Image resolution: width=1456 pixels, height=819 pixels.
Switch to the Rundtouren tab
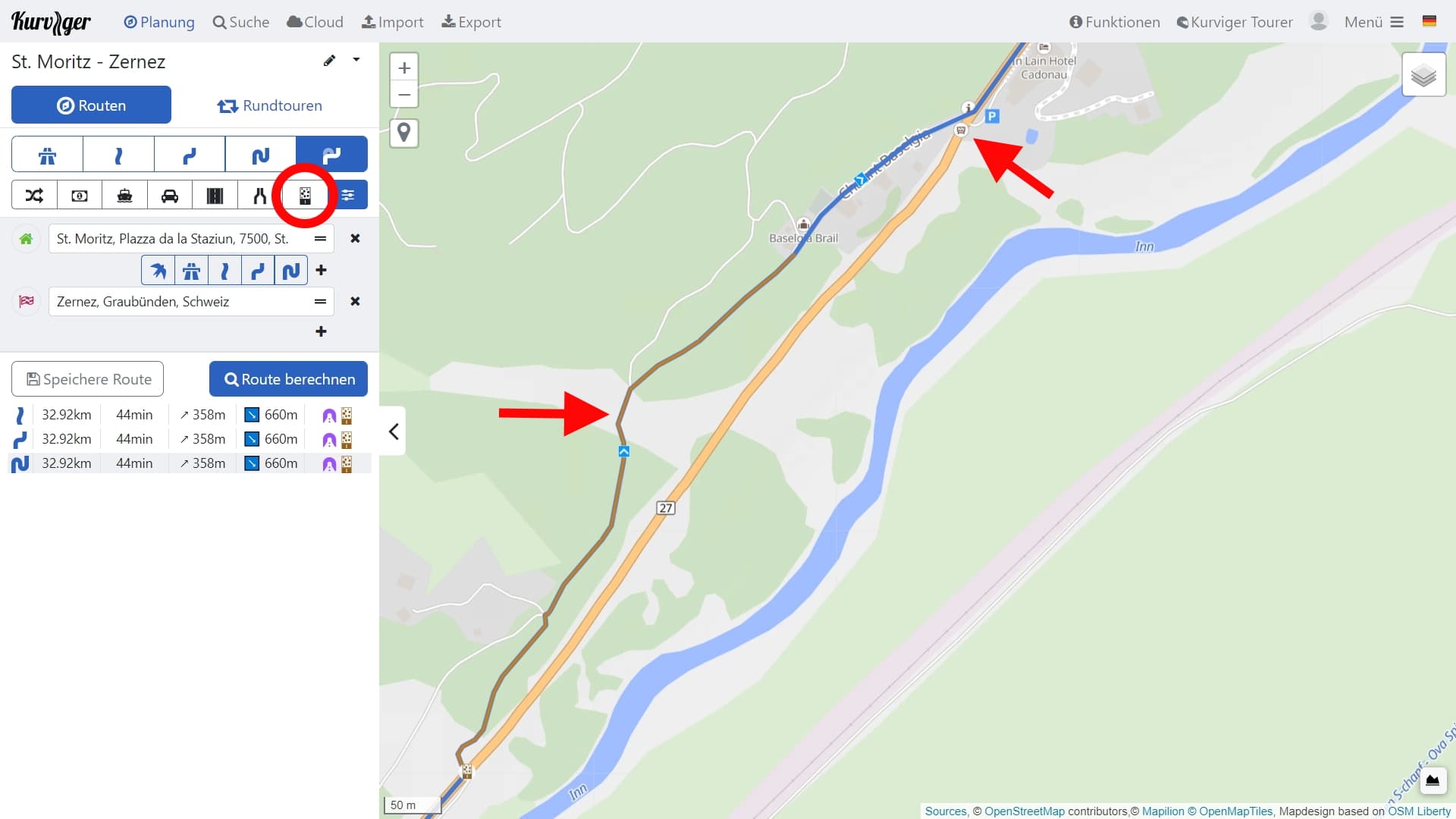269,105
